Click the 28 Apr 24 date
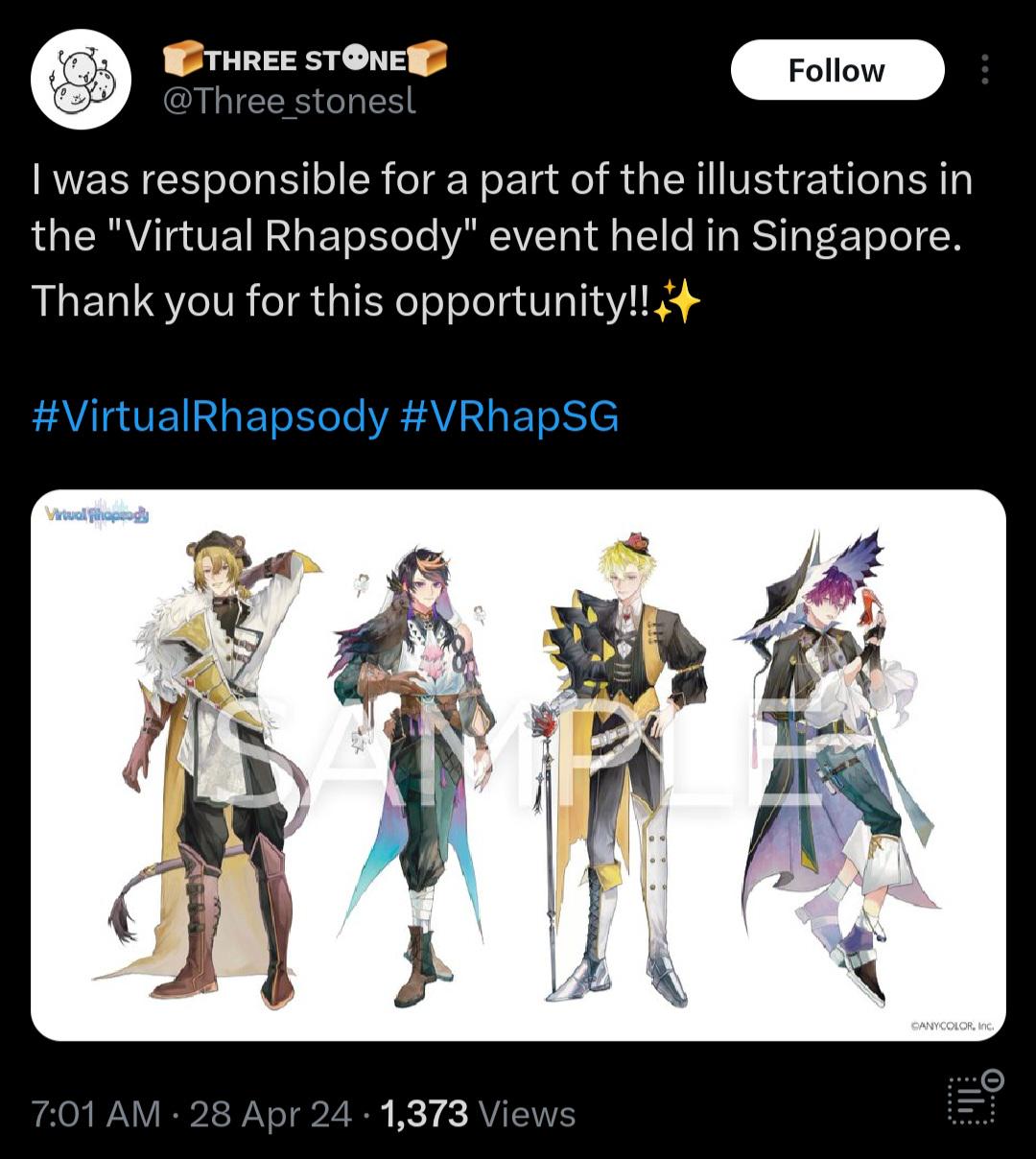This screenshot has width=1036, height=1159. click(271, 1114)
